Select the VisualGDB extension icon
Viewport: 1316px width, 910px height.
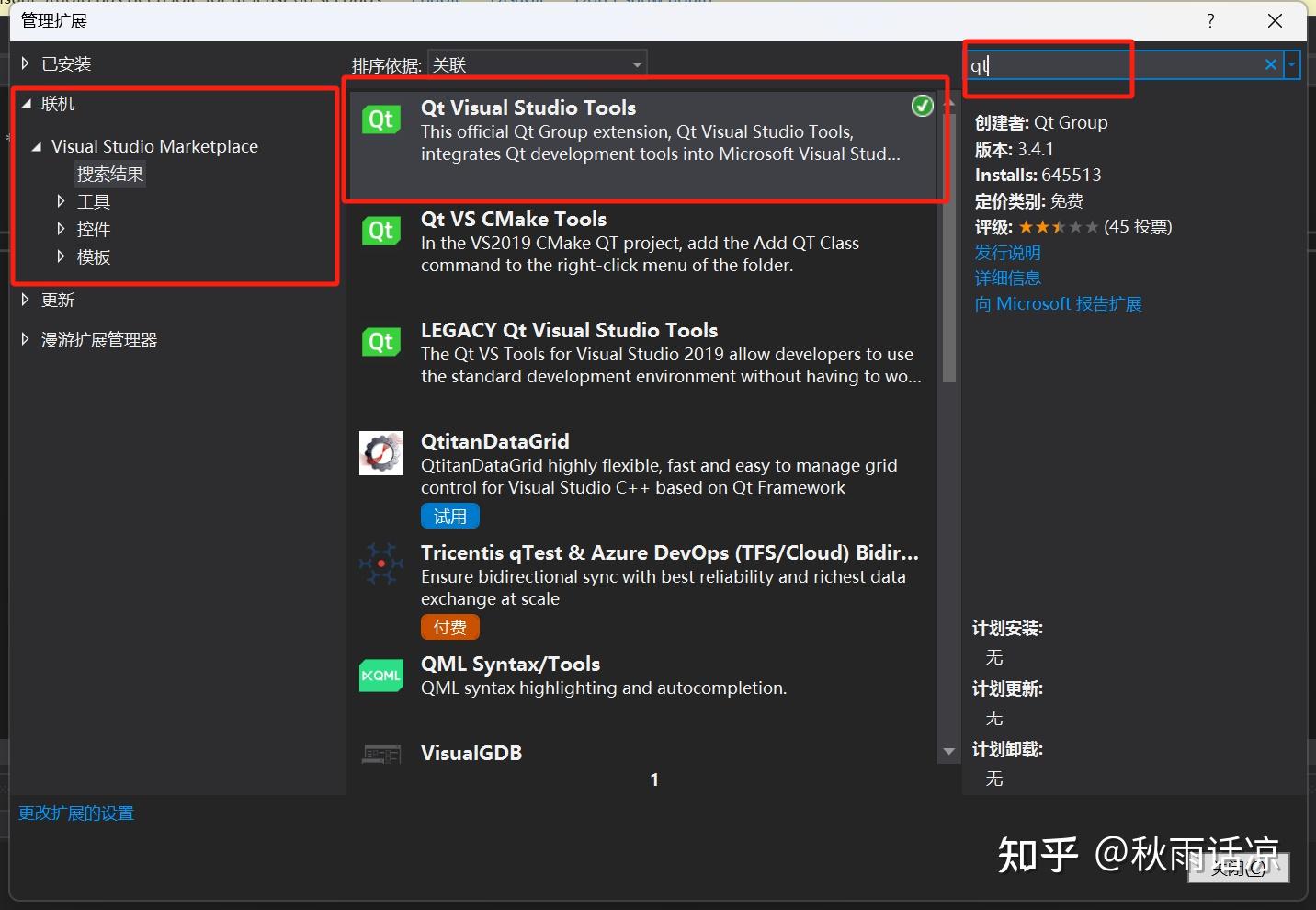(380, 754)
